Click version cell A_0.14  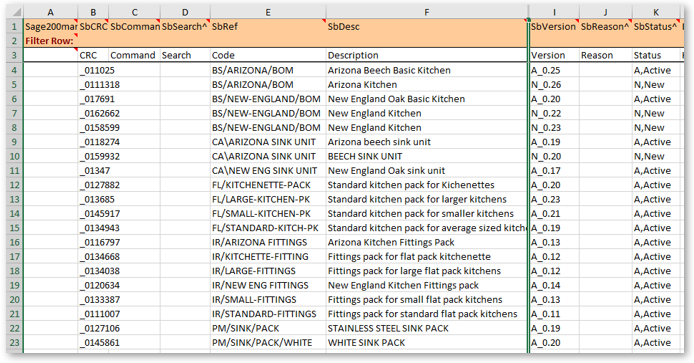coord(554,285)
